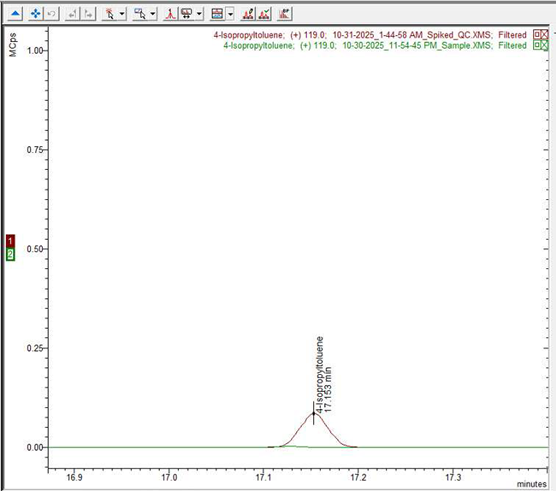The height and width of the screenshot is (491, 556).
Task: Click the peaks-with-green-checkmark icon
Action: click(264, 14)
